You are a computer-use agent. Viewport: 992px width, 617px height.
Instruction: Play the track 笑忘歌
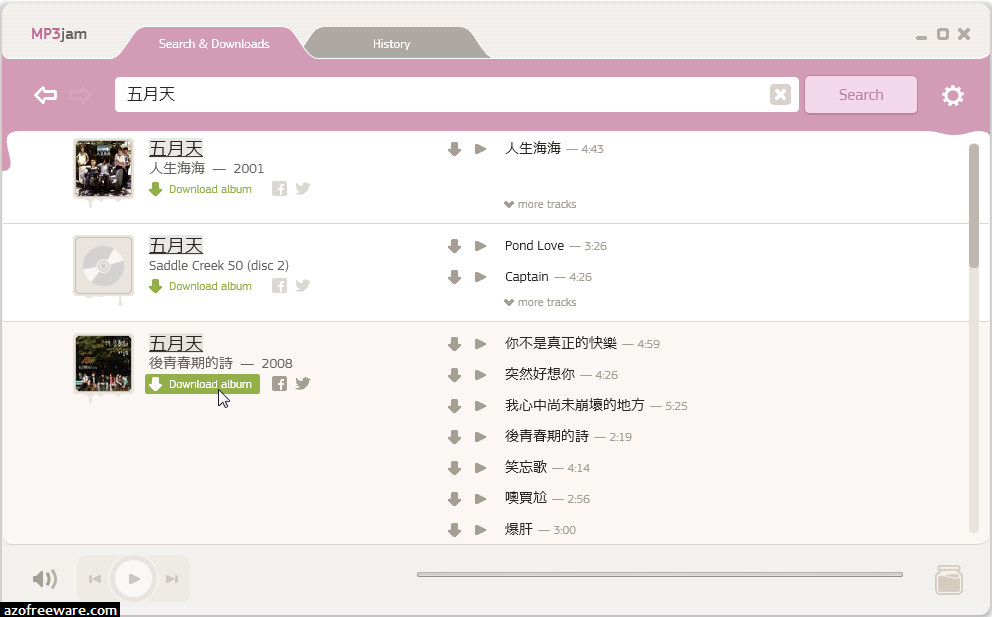click(x=481, y=468)
